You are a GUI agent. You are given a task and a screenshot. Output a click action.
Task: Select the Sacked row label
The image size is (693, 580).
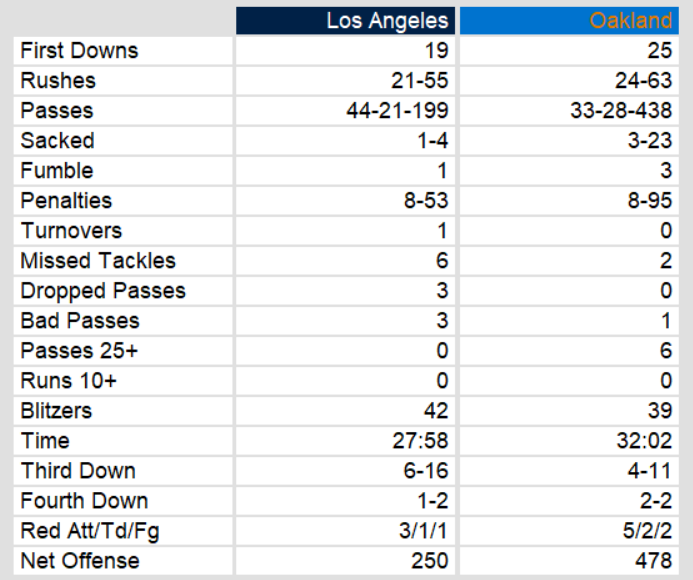point(58,141)
